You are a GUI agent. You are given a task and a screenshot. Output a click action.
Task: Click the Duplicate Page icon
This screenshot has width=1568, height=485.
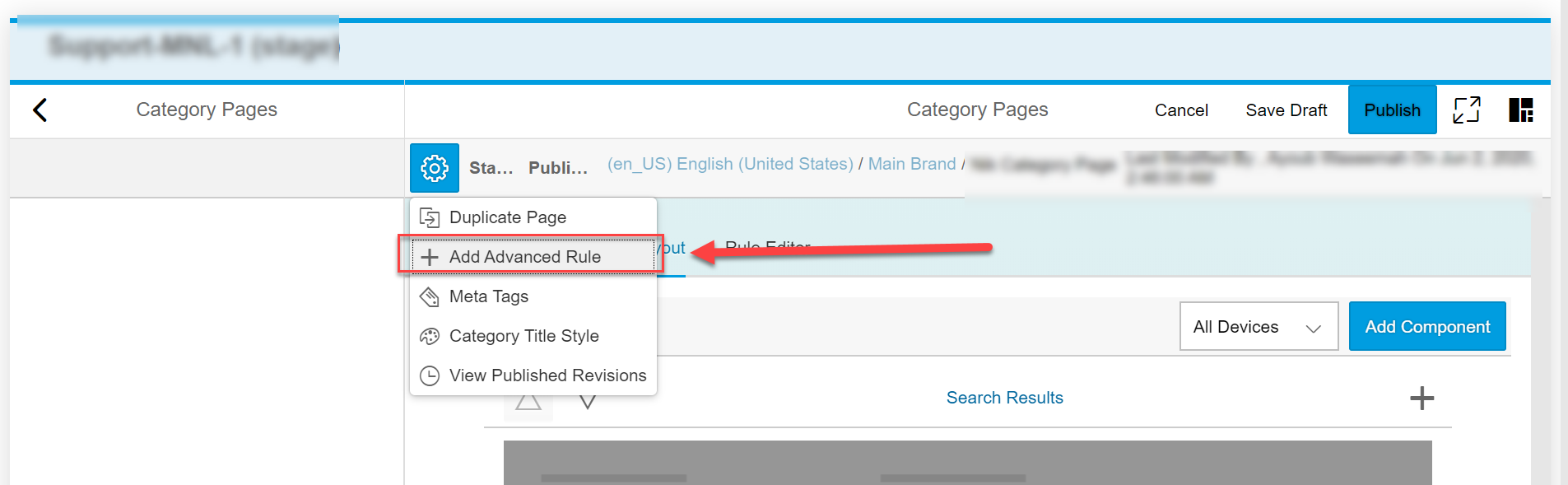[x=430, y=217]
